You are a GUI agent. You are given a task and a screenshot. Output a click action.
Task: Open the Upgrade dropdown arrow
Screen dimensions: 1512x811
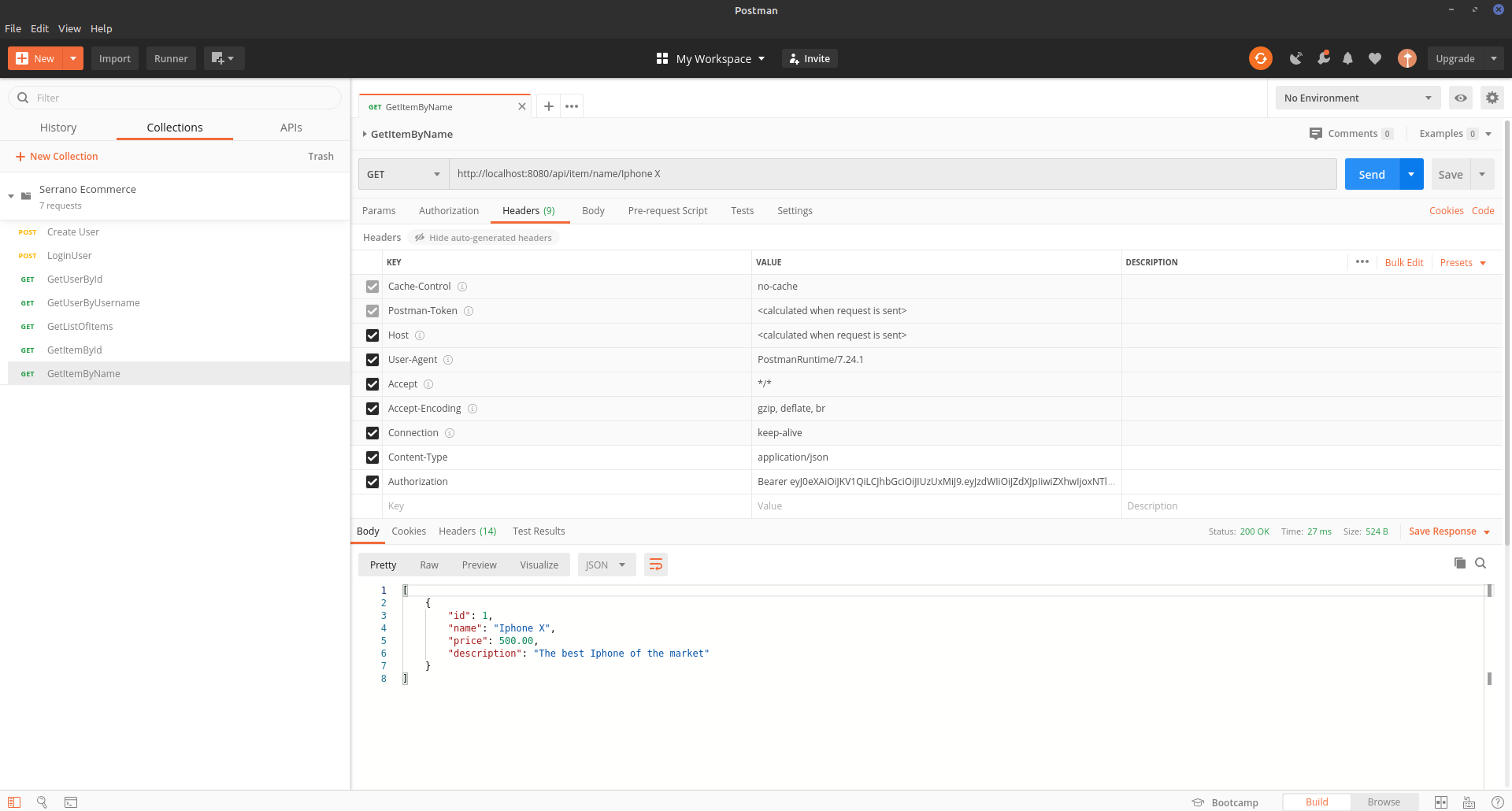tap(1494, 58)
